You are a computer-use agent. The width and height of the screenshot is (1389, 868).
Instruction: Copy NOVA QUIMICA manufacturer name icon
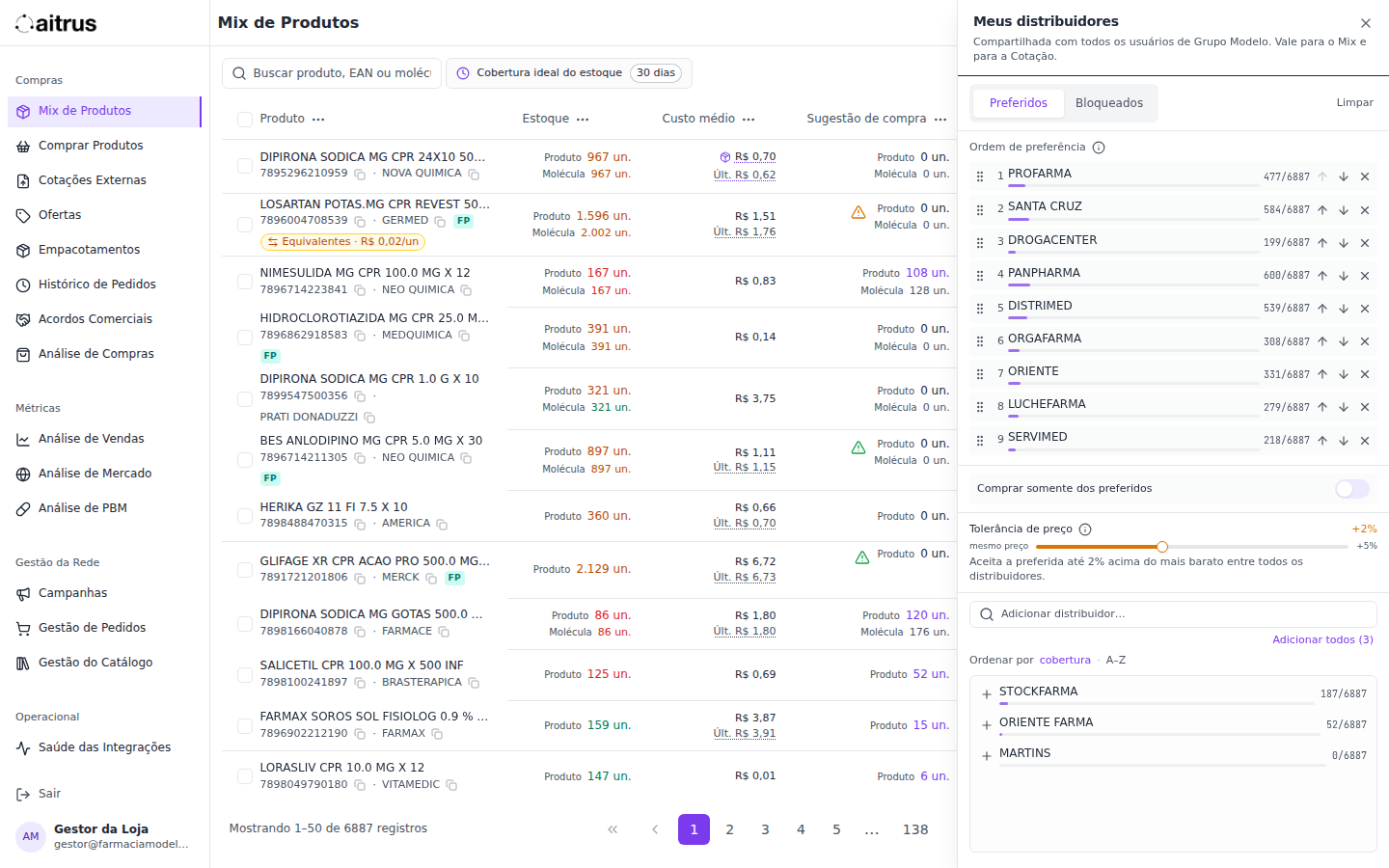[474, 175]
